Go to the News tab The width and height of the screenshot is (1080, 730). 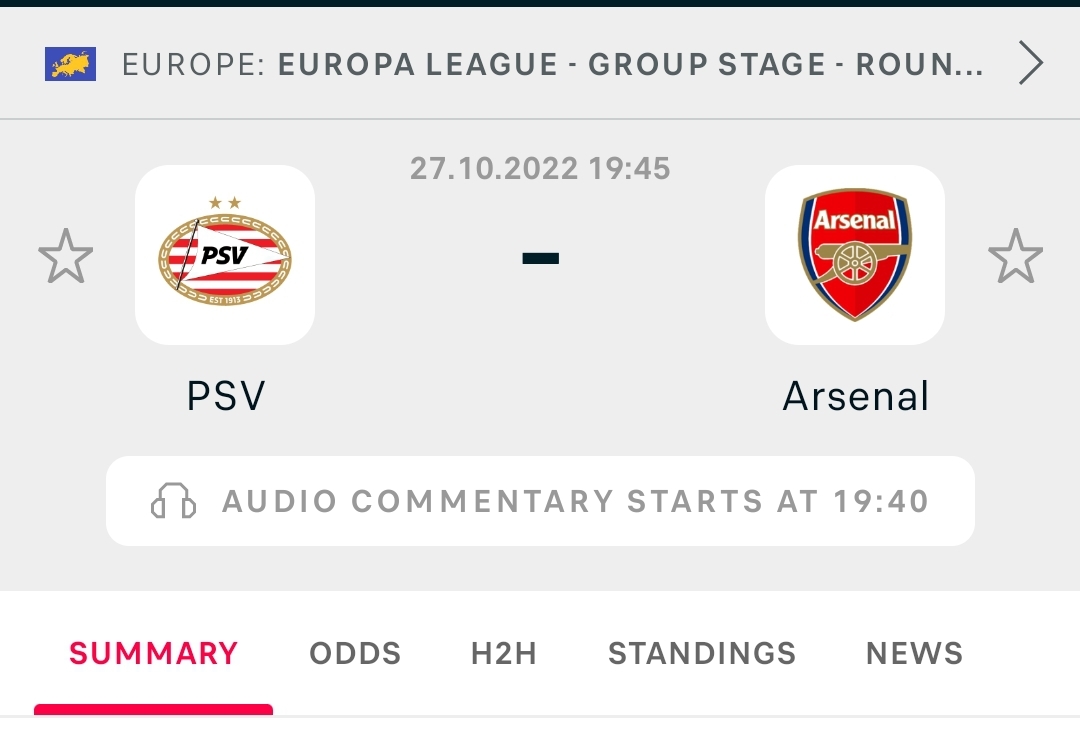click(914, 654)
